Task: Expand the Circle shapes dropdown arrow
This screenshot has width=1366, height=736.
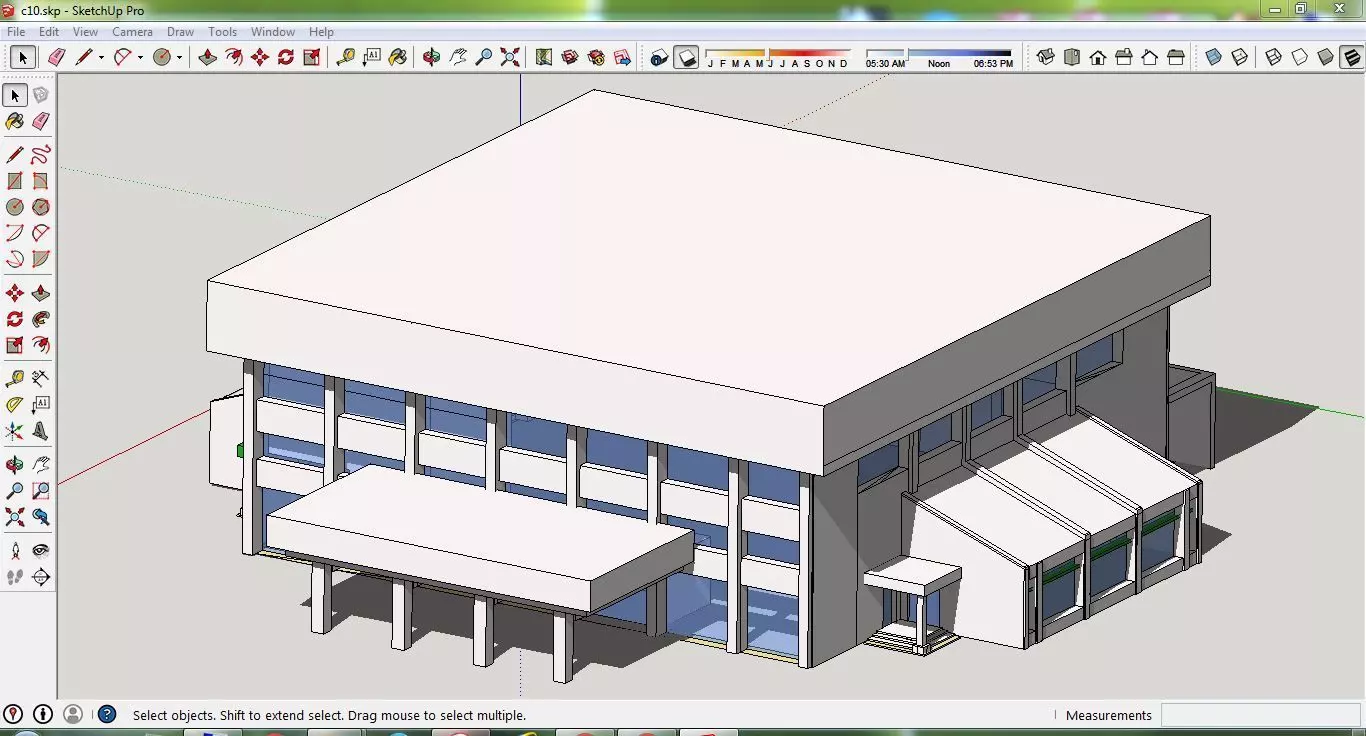Action: 179,58
